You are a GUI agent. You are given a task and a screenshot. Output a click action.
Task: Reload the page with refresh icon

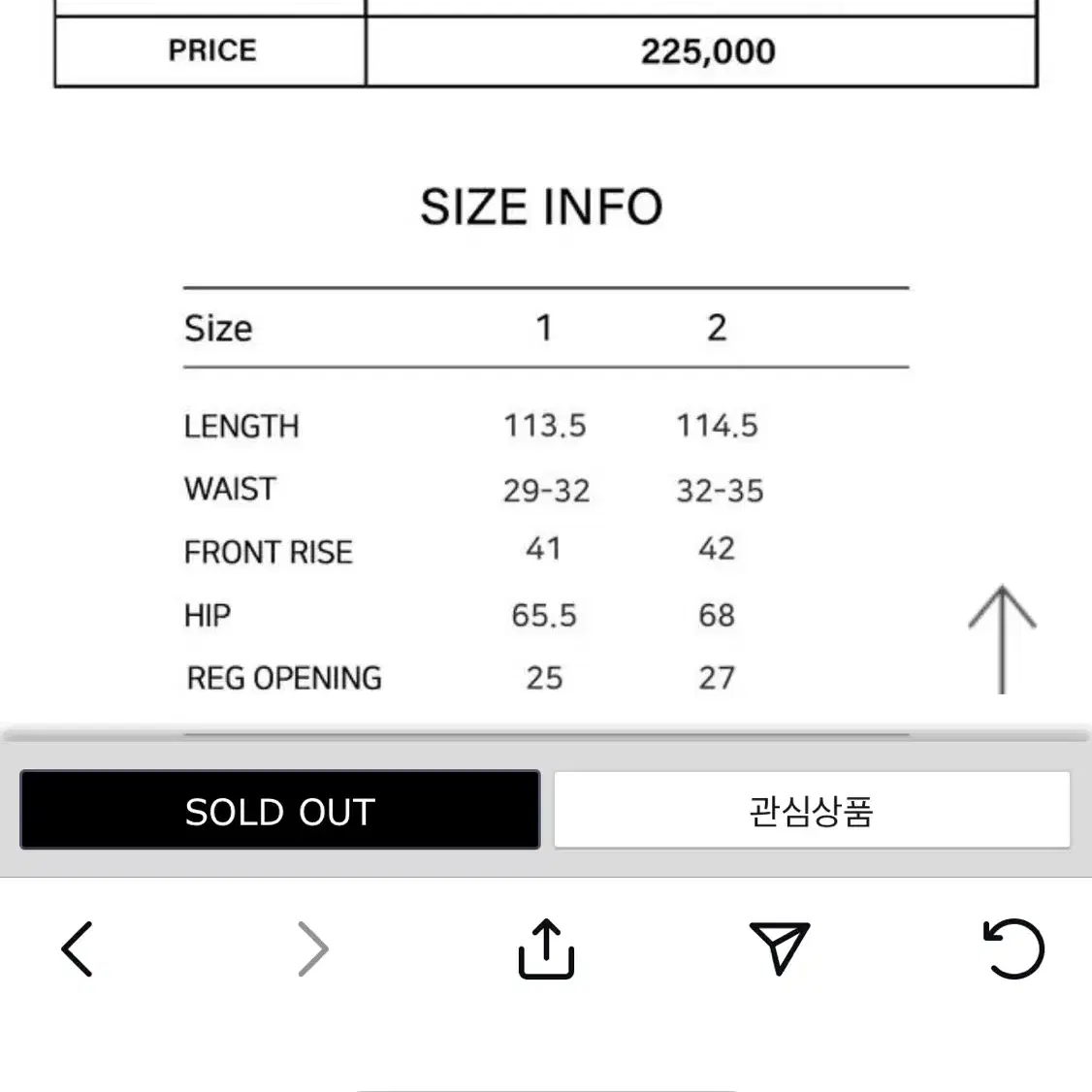[x=1013, y=947]
